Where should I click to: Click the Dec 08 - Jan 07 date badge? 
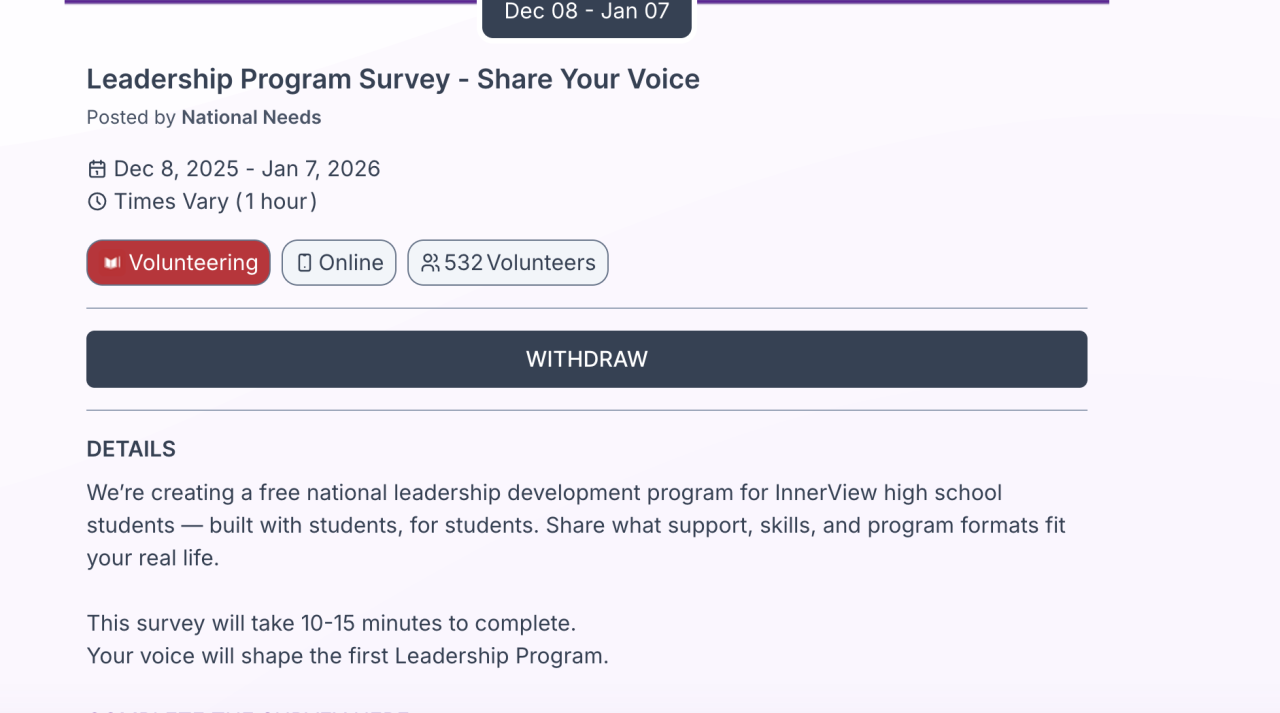(586, 14)
